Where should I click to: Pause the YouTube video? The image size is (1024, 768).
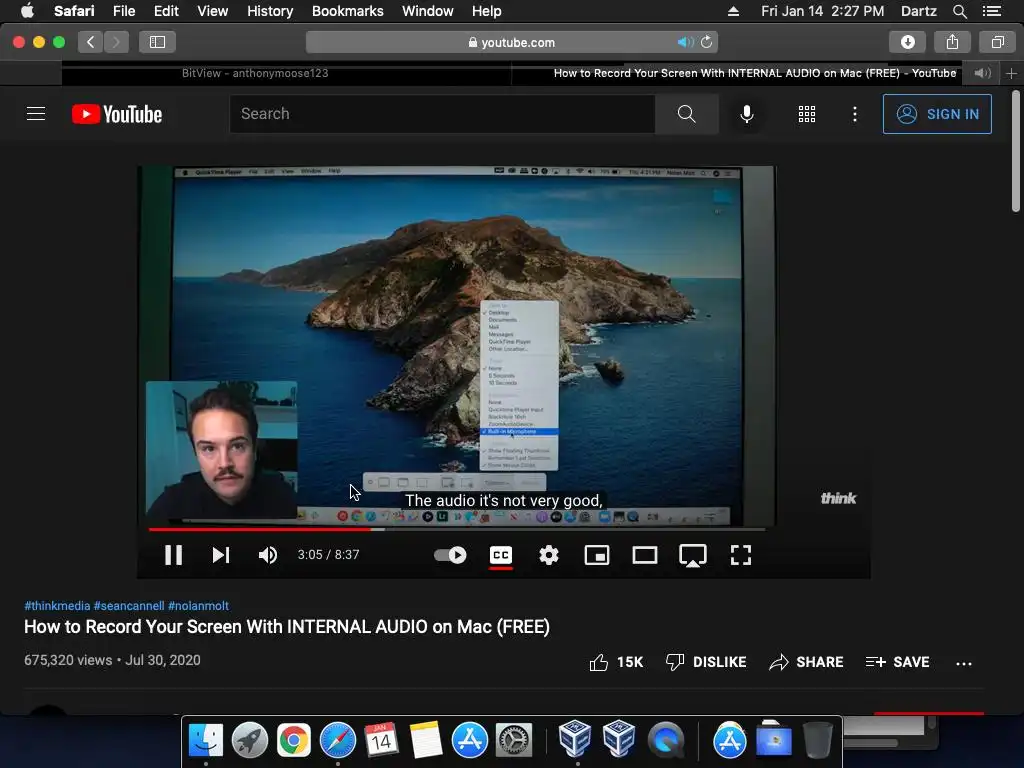[173, 555]
